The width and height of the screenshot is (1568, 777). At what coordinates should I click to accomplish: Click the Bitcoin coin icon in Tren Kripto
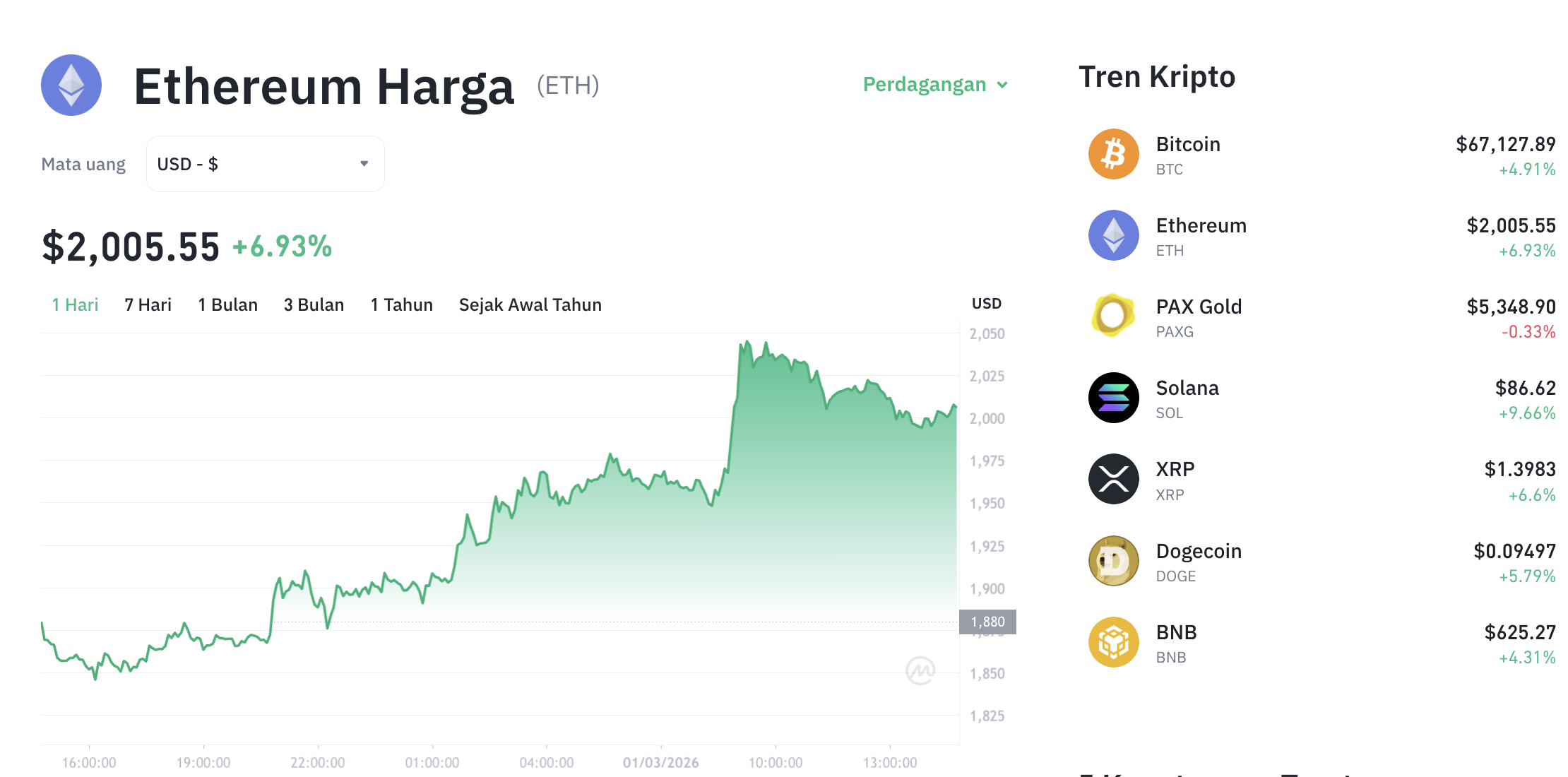click(1113, 153)
